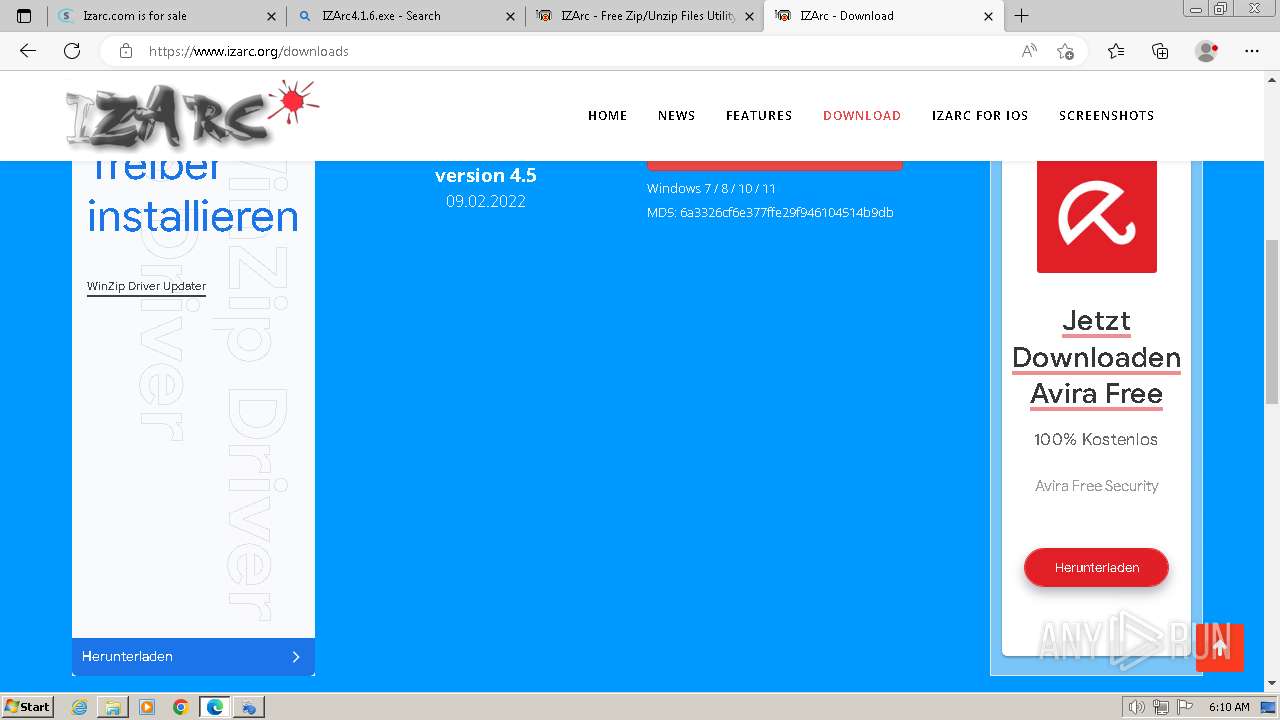Click the red Avira Herunterladen button
This screenshot has height=720, width=1280.
coord(1096,567)
